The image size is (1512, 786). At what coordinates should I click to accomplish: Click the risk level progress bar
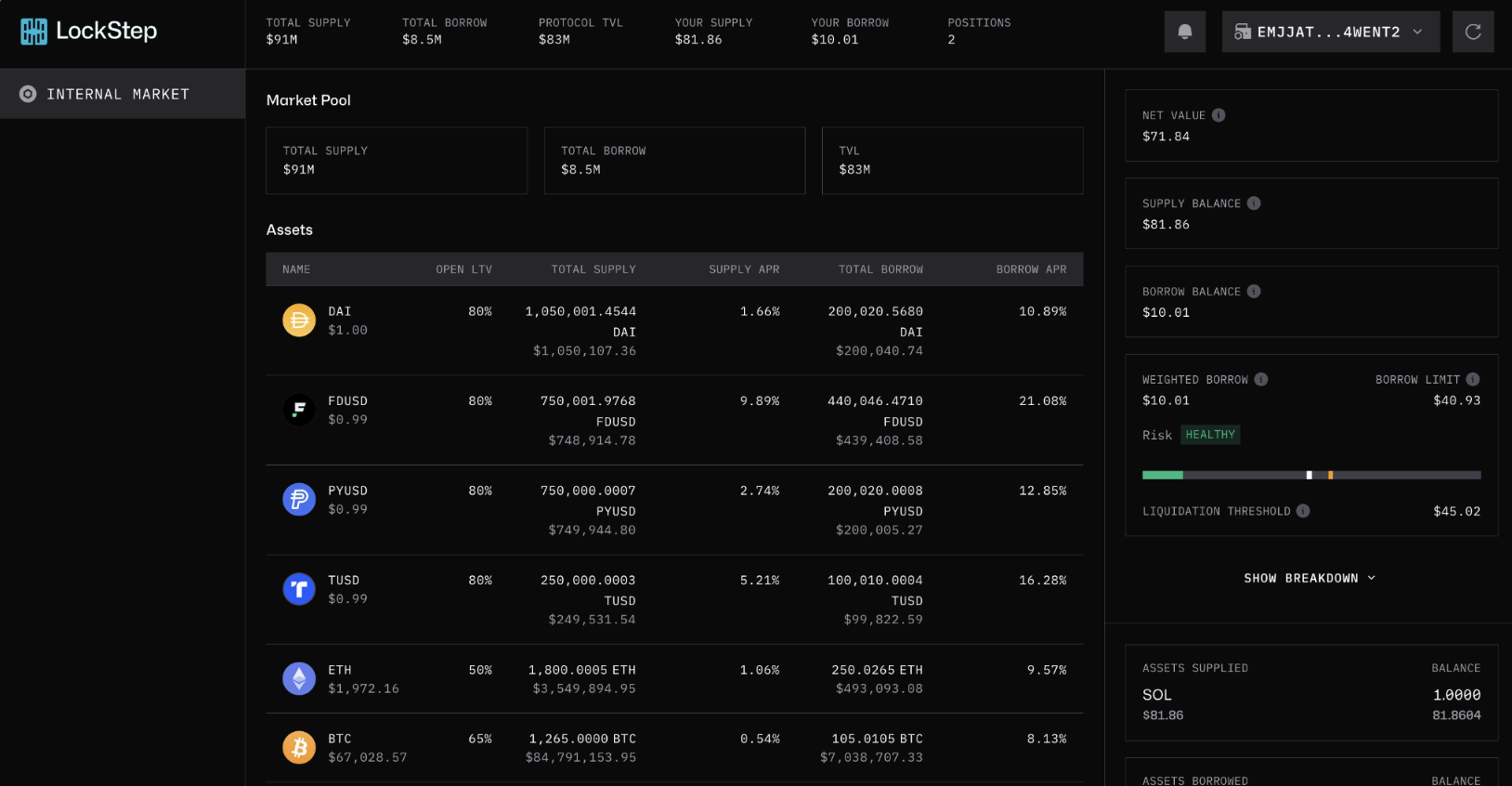(1310, 475)
